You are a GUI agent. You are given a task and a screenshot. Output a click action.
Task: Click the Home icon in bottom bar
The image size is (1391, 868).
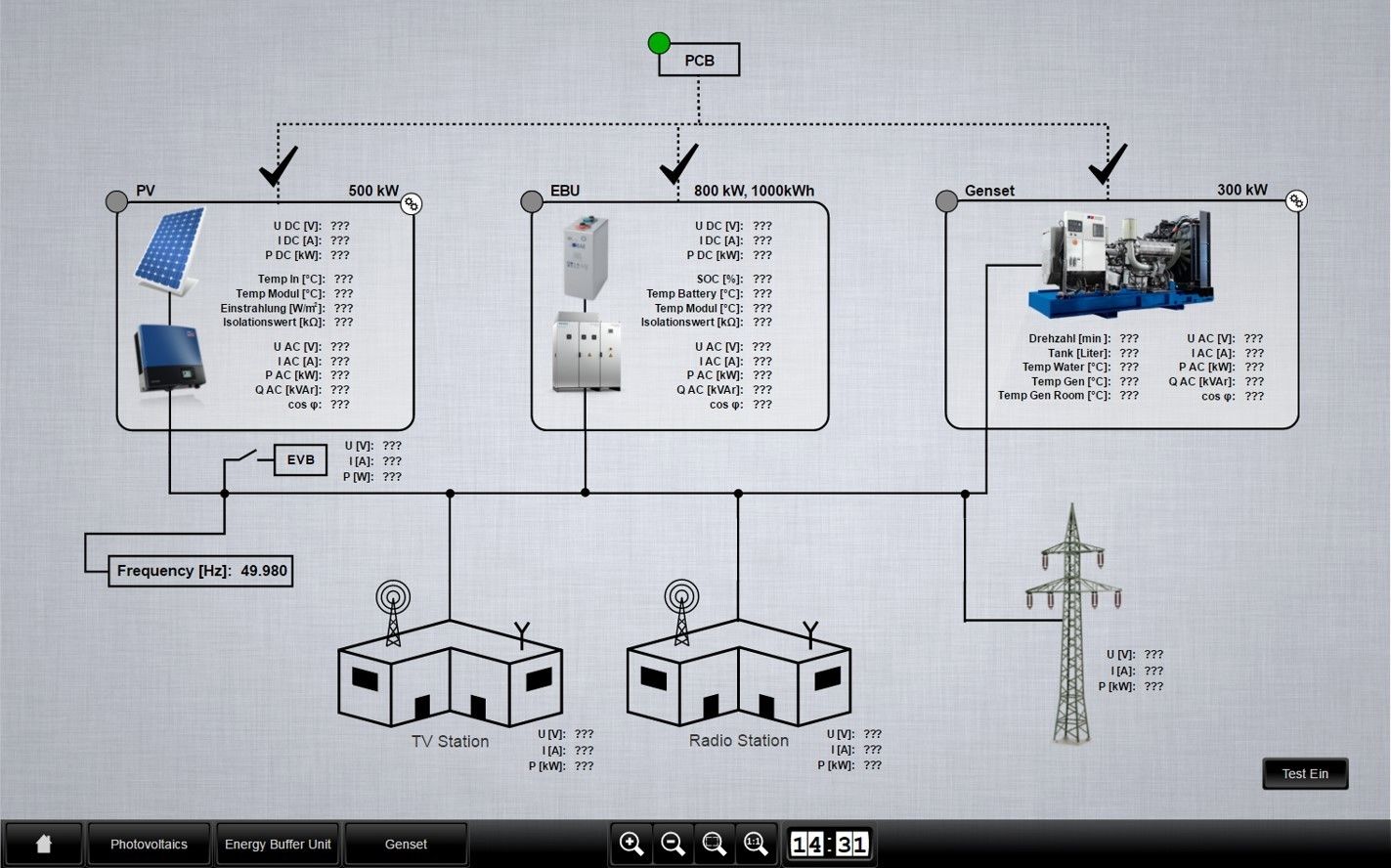click(43, 844)
